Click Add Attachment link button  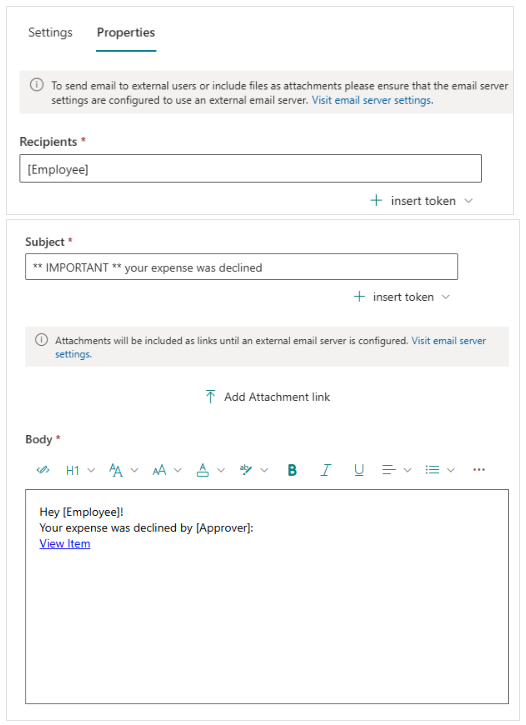268,397
